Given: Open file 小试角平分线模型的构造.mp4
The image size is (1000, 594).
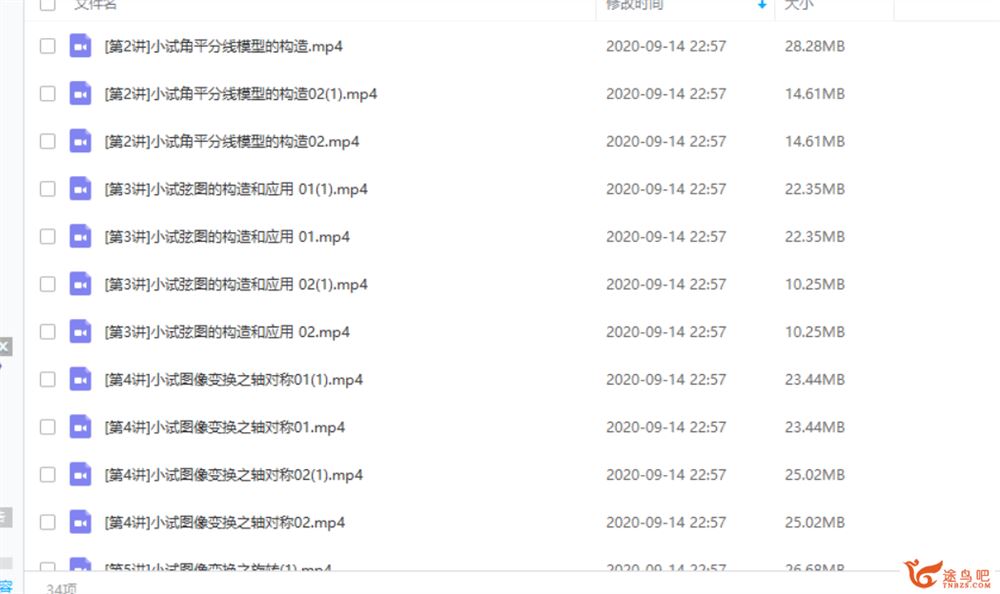Looking at the screenshot, I should click(x=223, y=47).
